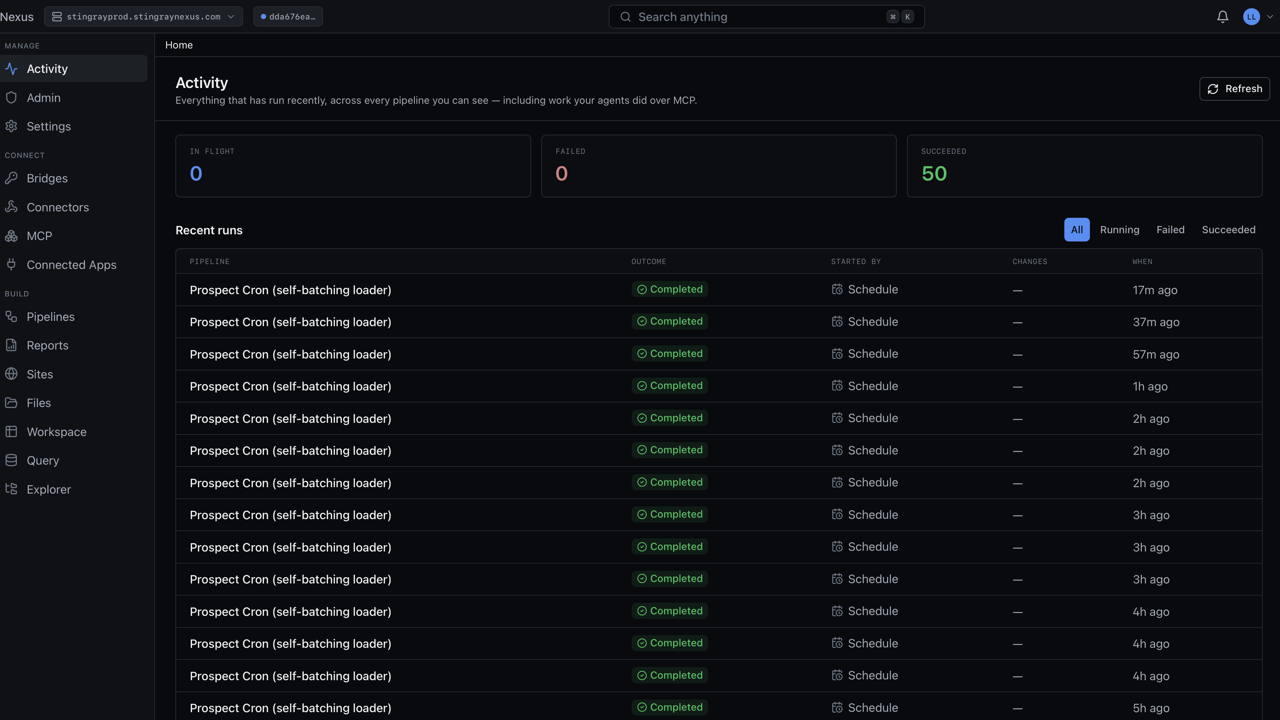Click Prospect Cron in the 5h ago row

290,708
